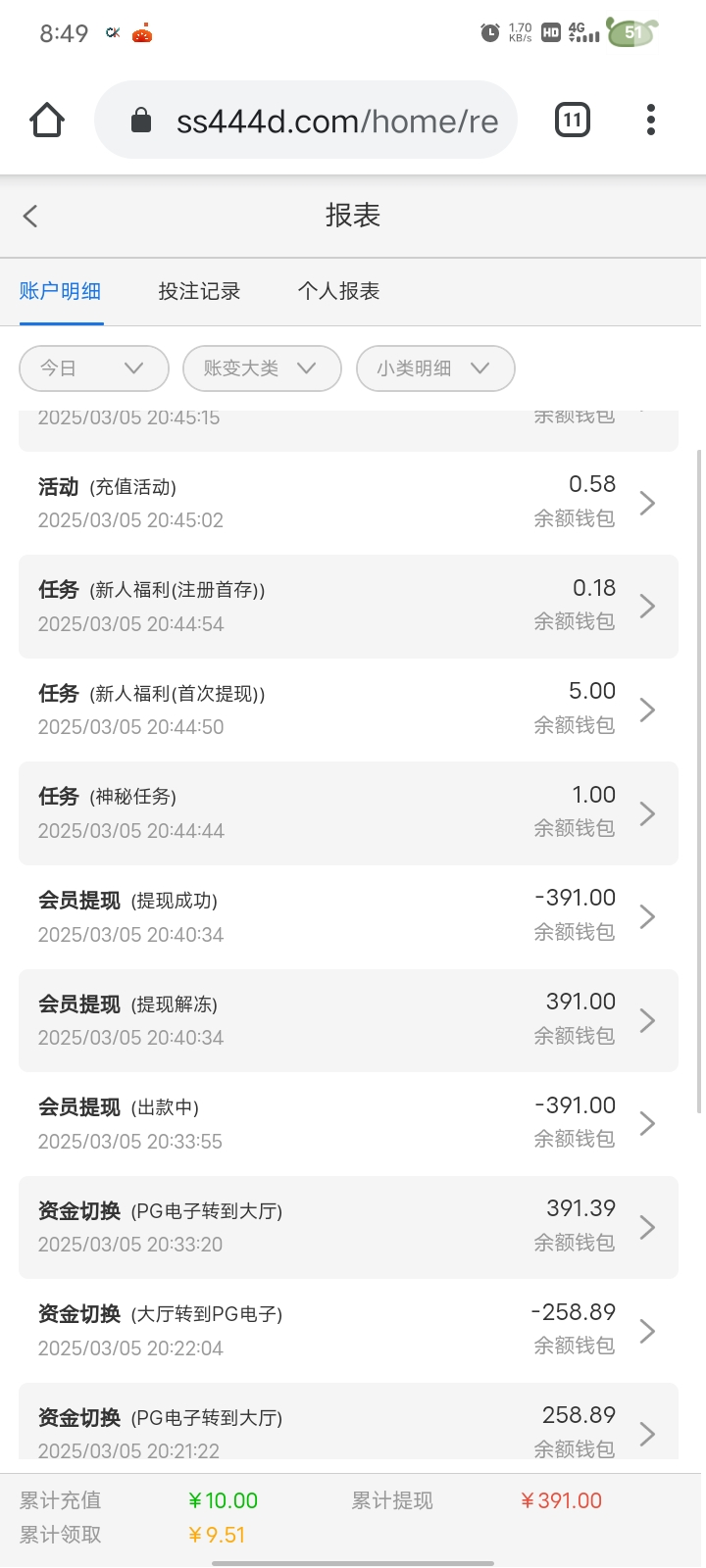Open the browser tab switcher showing 11

point(573,121)
